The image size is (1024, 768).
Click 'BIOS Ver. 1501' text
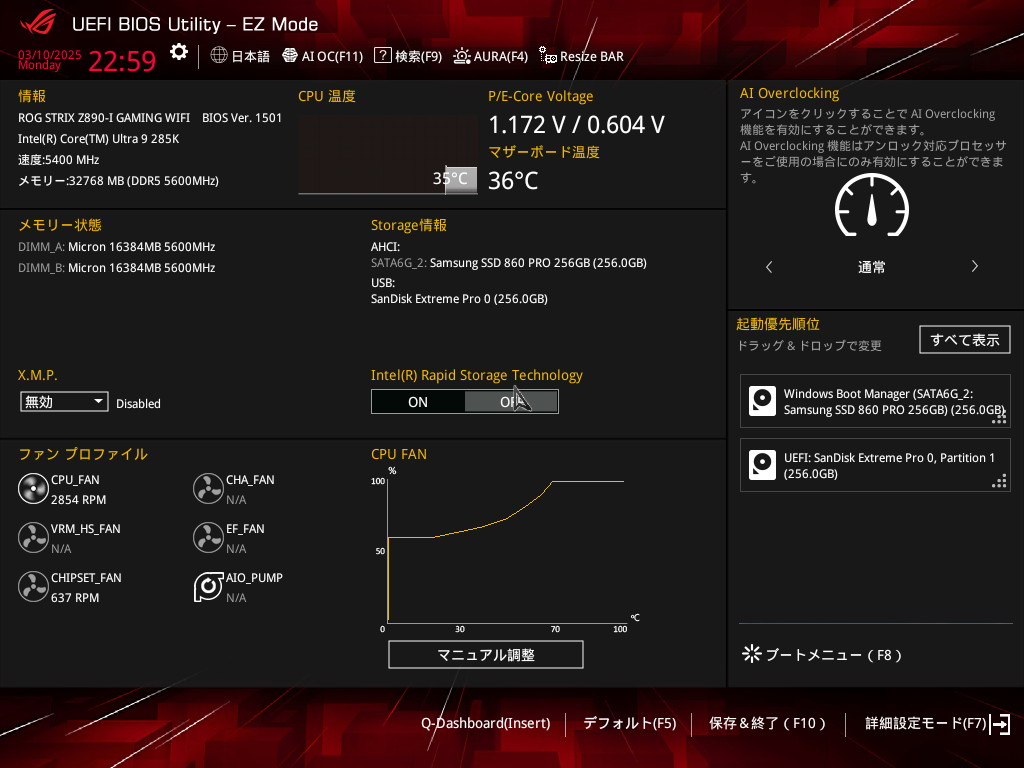click(242, 118)
